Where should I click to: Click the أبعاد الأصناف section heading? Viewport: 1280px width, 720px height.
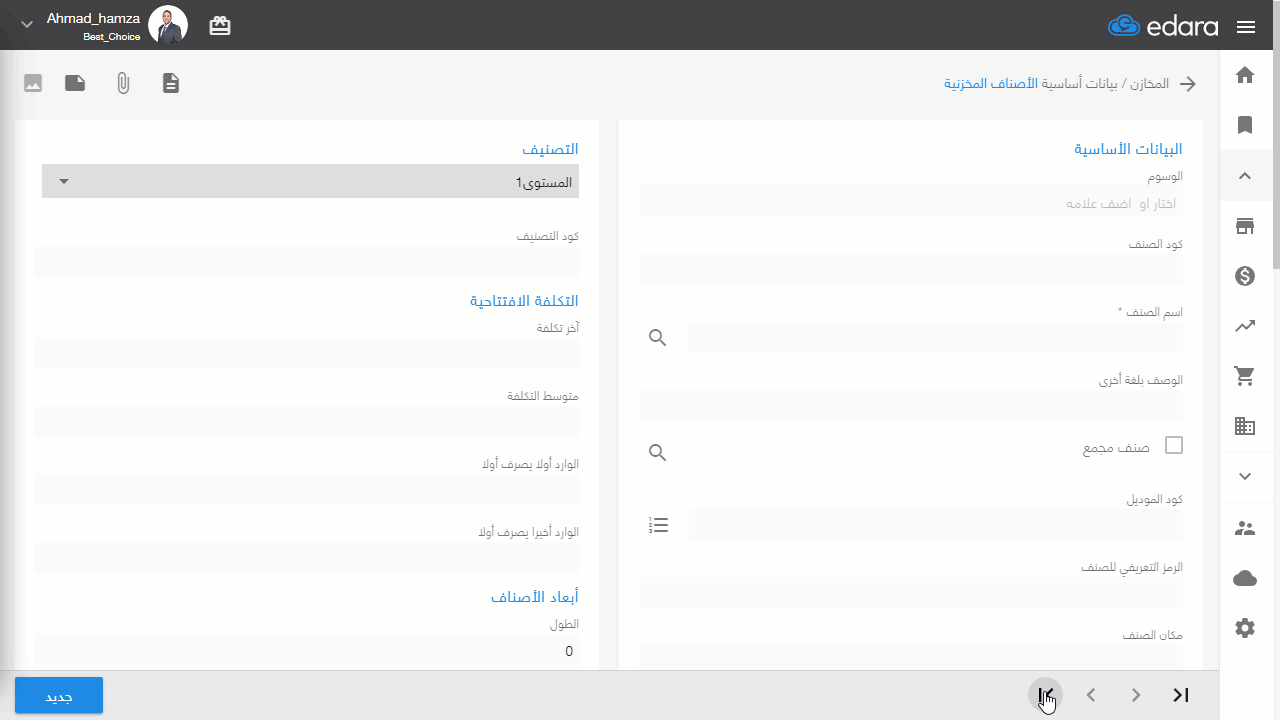[534, 597]
